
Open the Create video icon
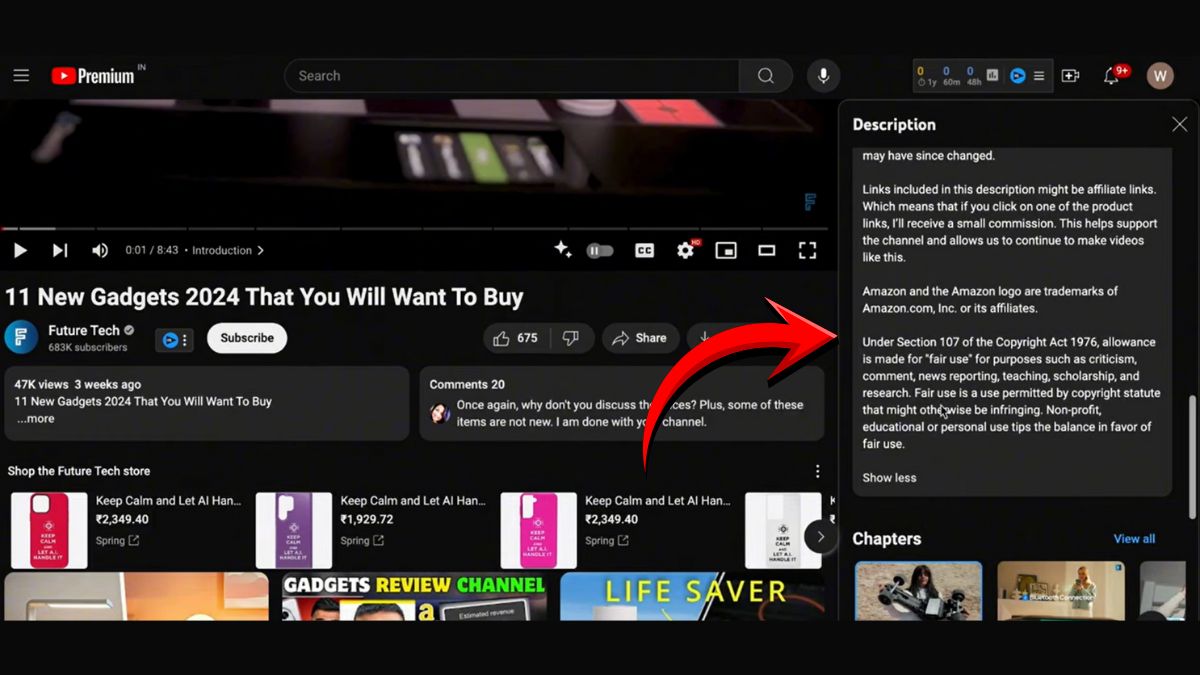tap(1070, 75)
